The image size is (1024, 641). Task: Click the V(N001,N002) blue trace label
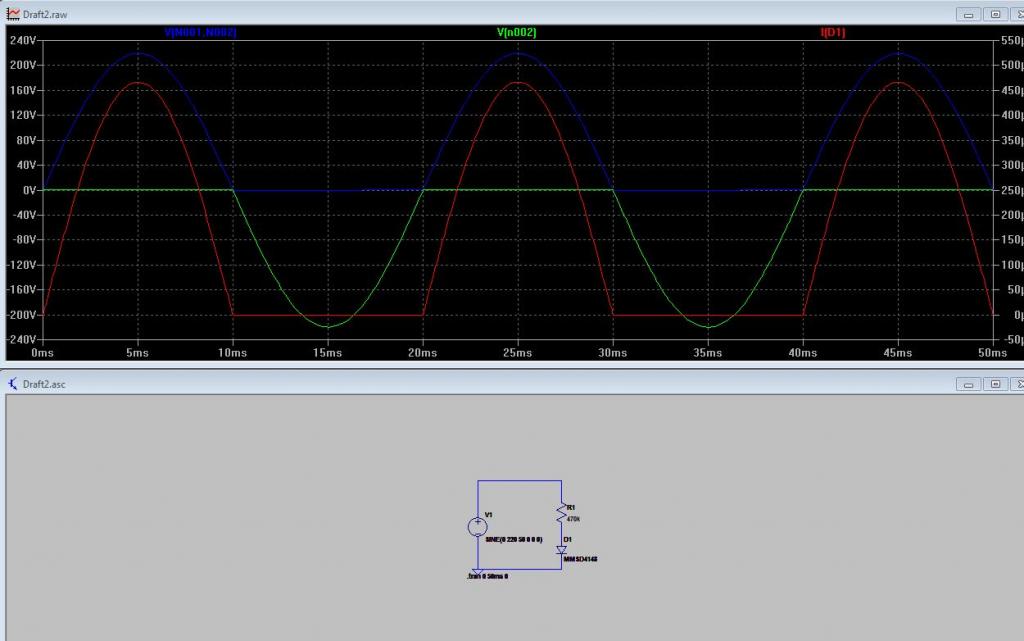[200, 33]
